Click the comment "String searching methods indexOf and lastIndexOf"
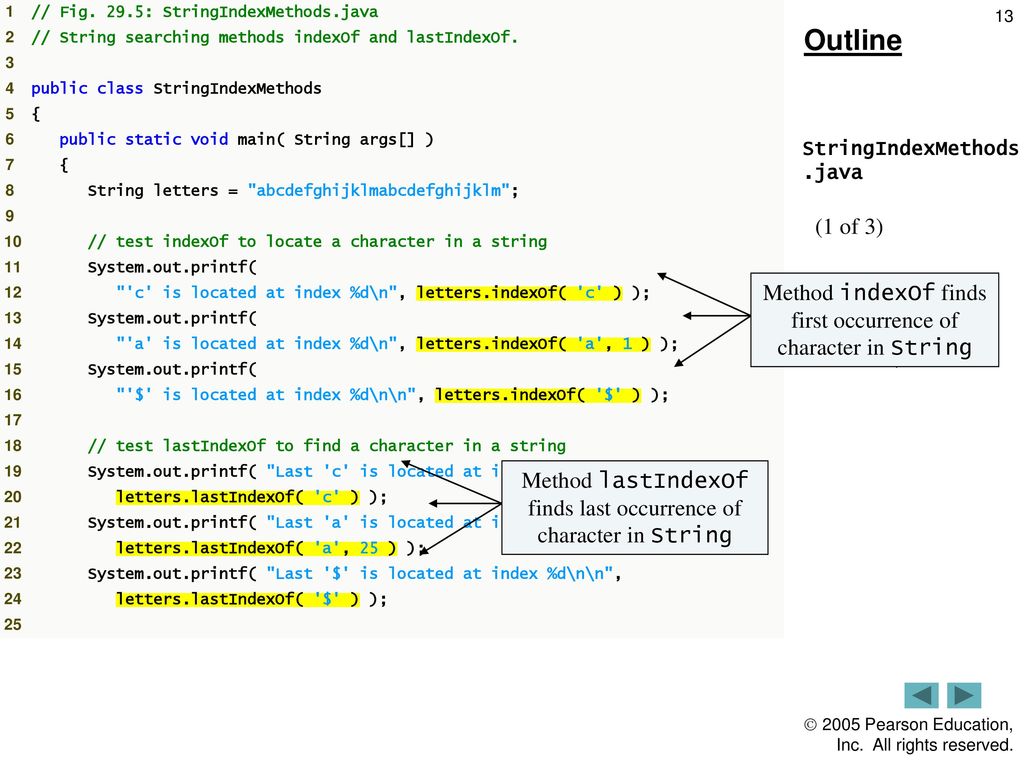Viewport: 1024px width, 768px height. [274, 37]
